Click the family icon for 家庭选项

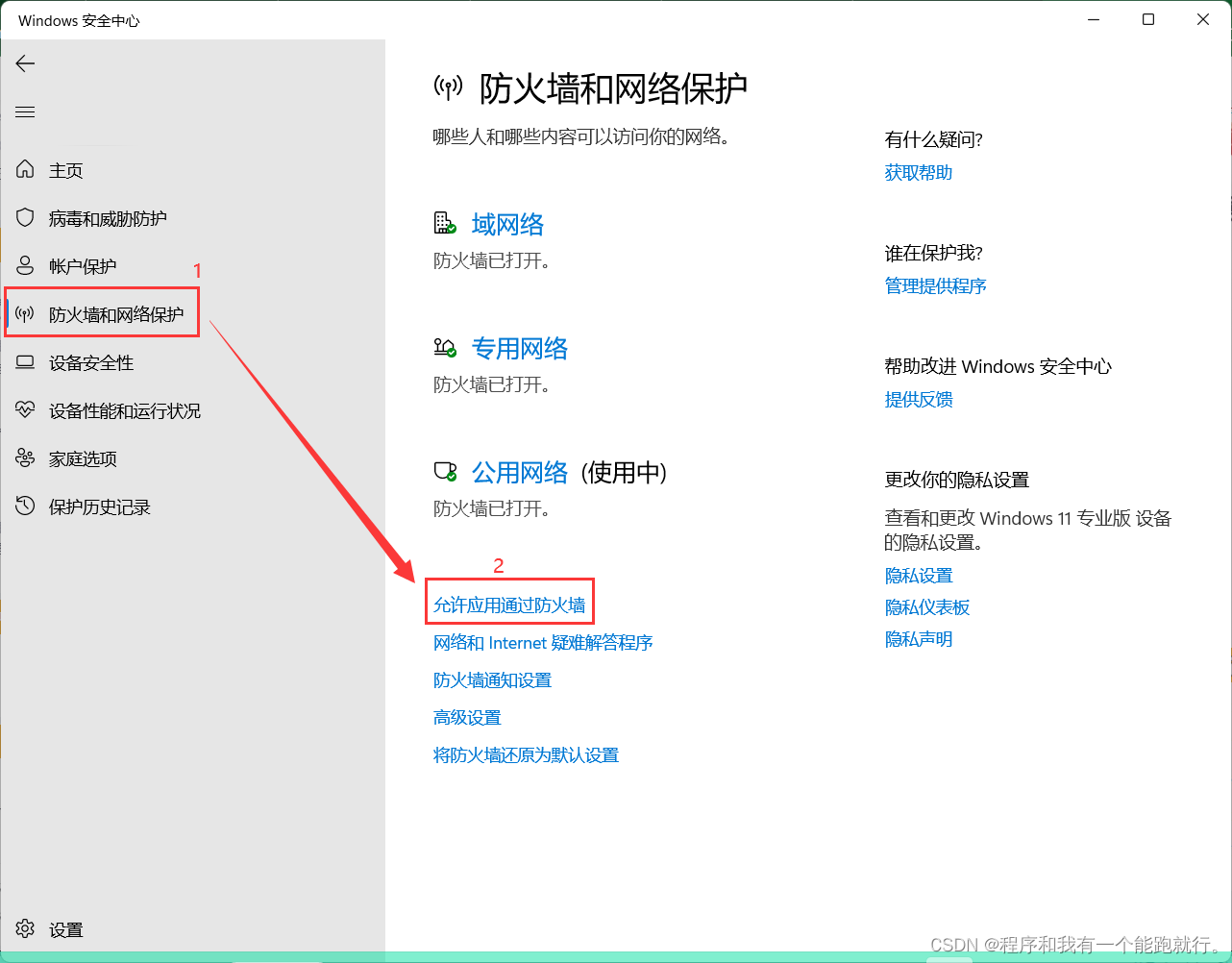coord(25,458)
